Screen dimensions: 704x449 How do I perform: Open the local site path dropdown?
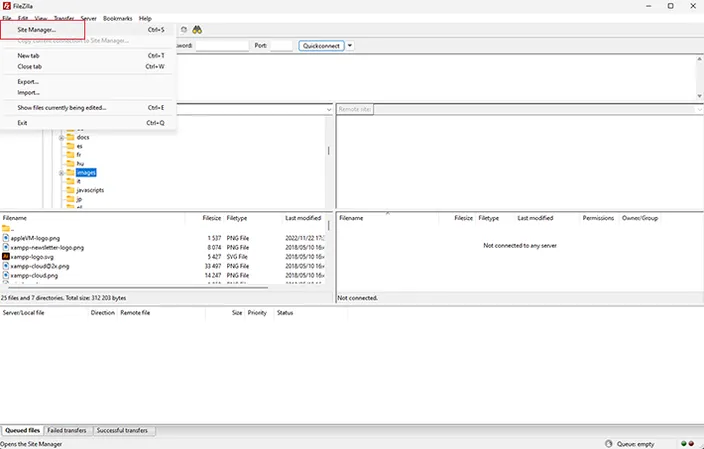point(329,110)
